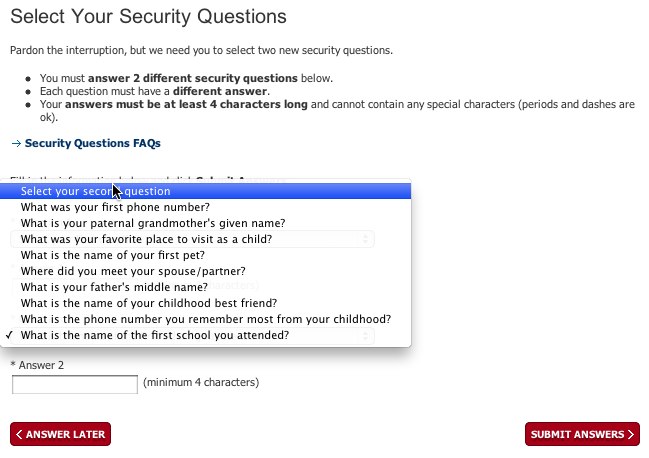The width and height of the screenshot is (649, 458).
Task: Focus the Answer 2 text field
Action: [x=74, y=384]
